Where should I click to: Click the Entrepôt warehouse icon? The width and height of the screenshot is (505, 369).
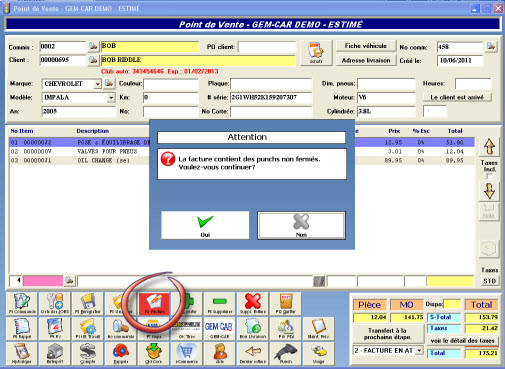55,354
